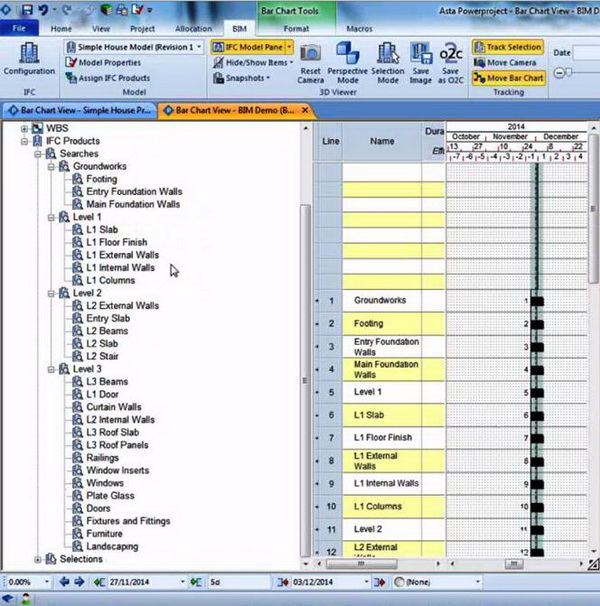The height and width of the screenshot is (606, 600).
Task: Select Landscaping in the IFC tree
Action: click(112, 546)
